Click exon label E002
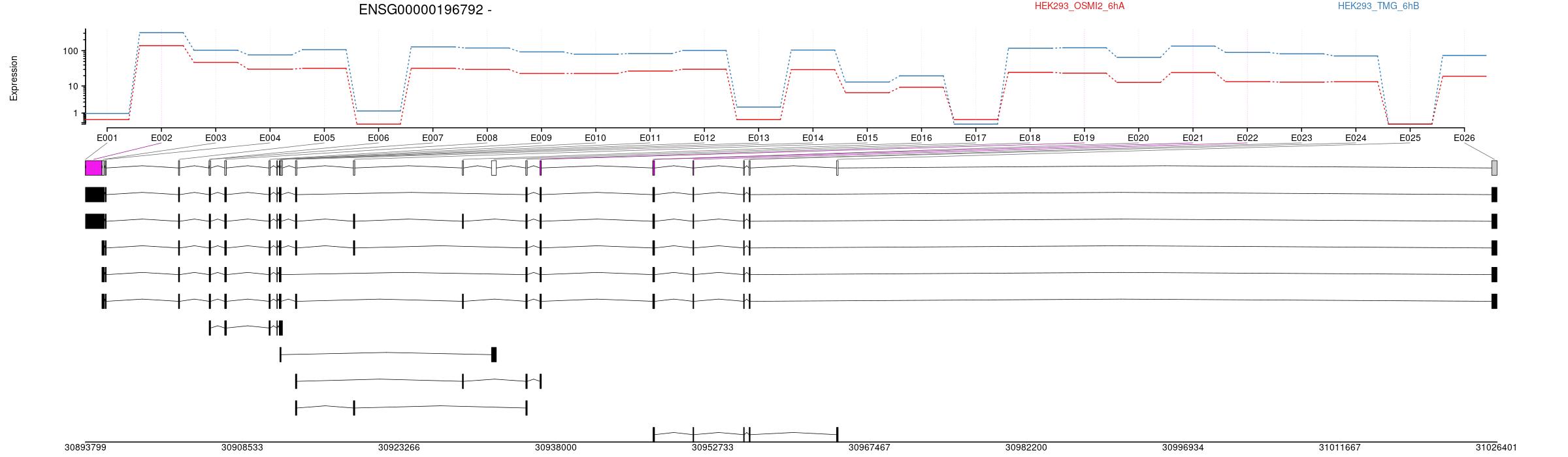This screenshot has width=1568, height=457. [161, 138]
